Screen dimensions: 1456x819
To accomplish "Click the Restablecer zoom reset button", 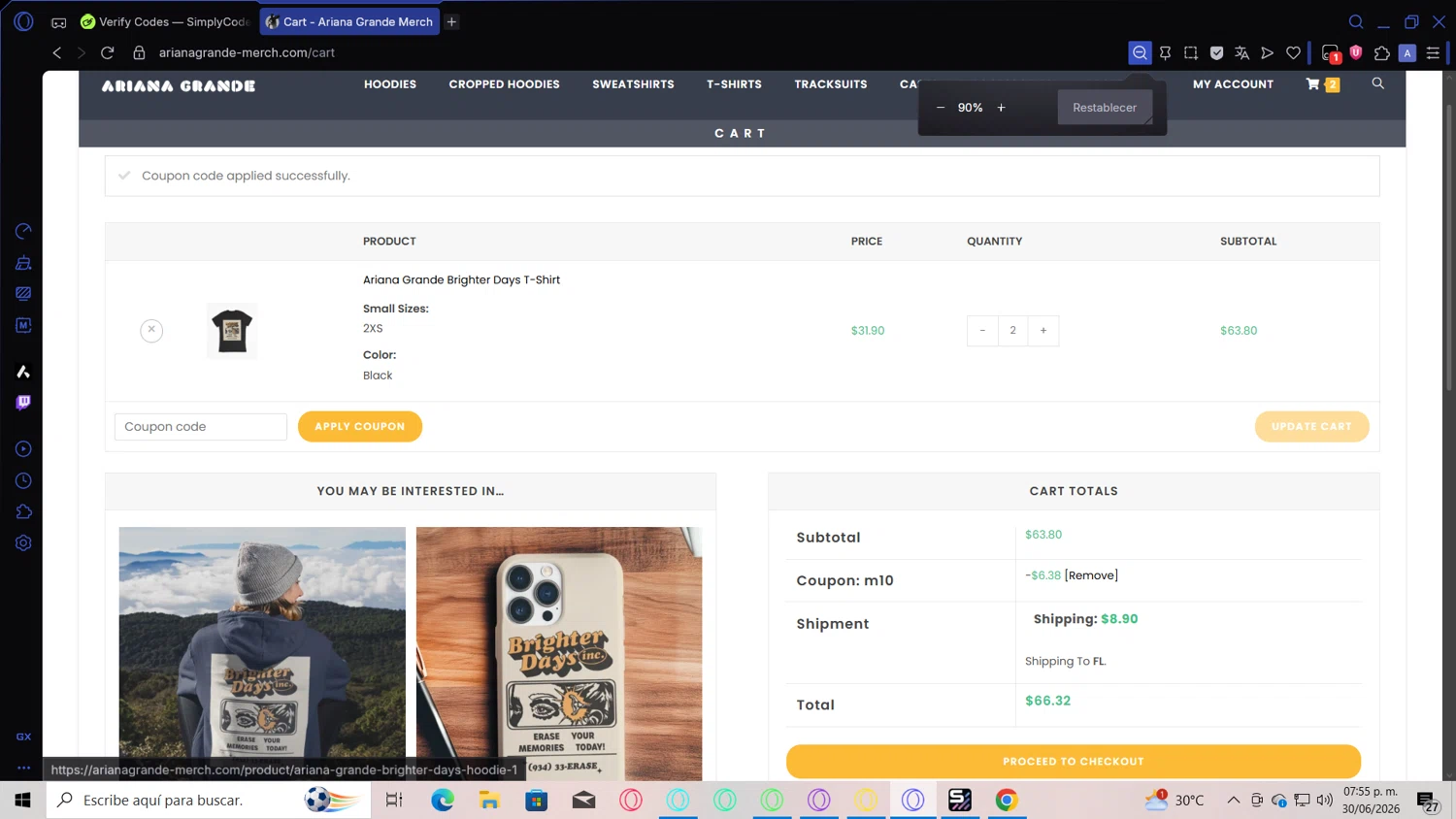I will 1105,108.
